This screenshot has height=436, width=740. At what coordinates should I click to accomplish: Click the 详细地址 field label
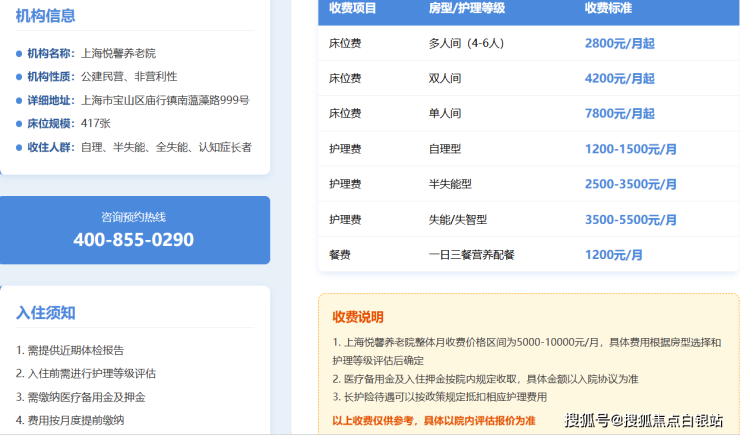click(51, 100)
